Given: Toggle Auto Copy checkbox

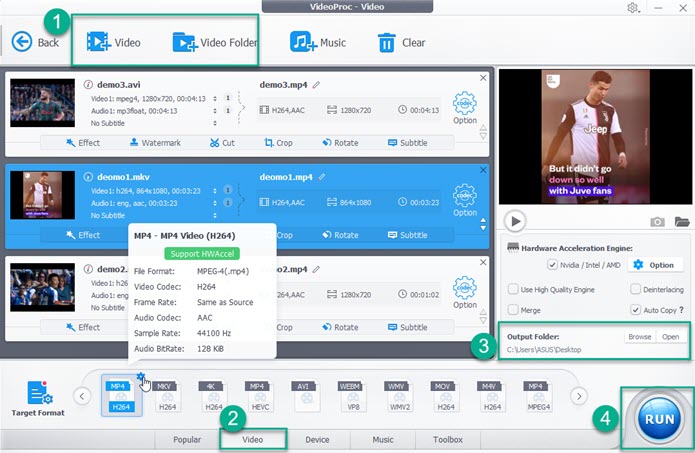Looking at the screenshot, I should [635, 310].
